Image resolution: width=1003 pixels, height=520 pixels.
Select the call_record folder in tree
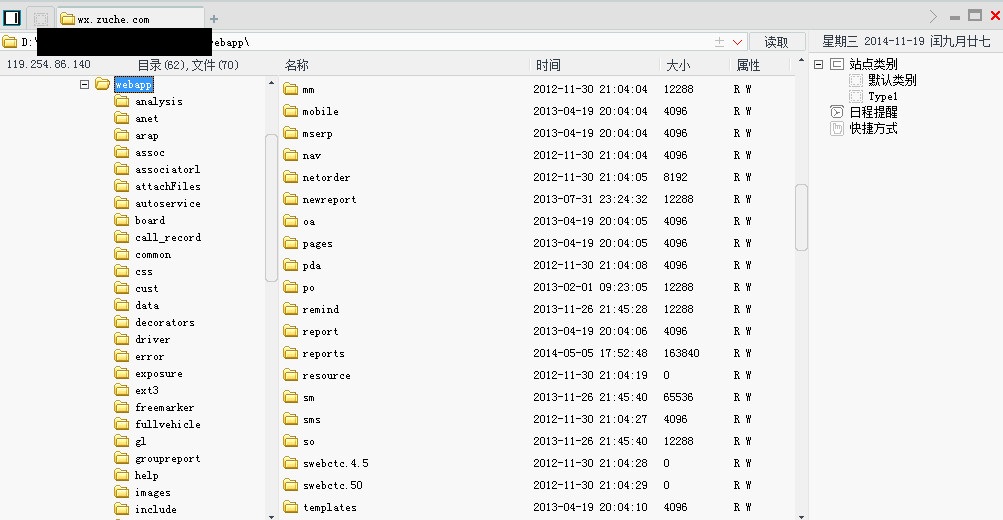(x=168, y=237)
